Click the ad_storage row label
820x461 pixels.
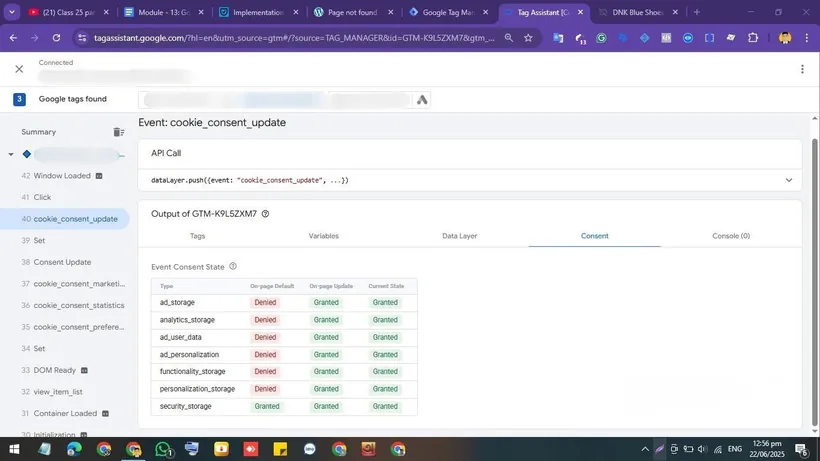[x=177, y=302]
